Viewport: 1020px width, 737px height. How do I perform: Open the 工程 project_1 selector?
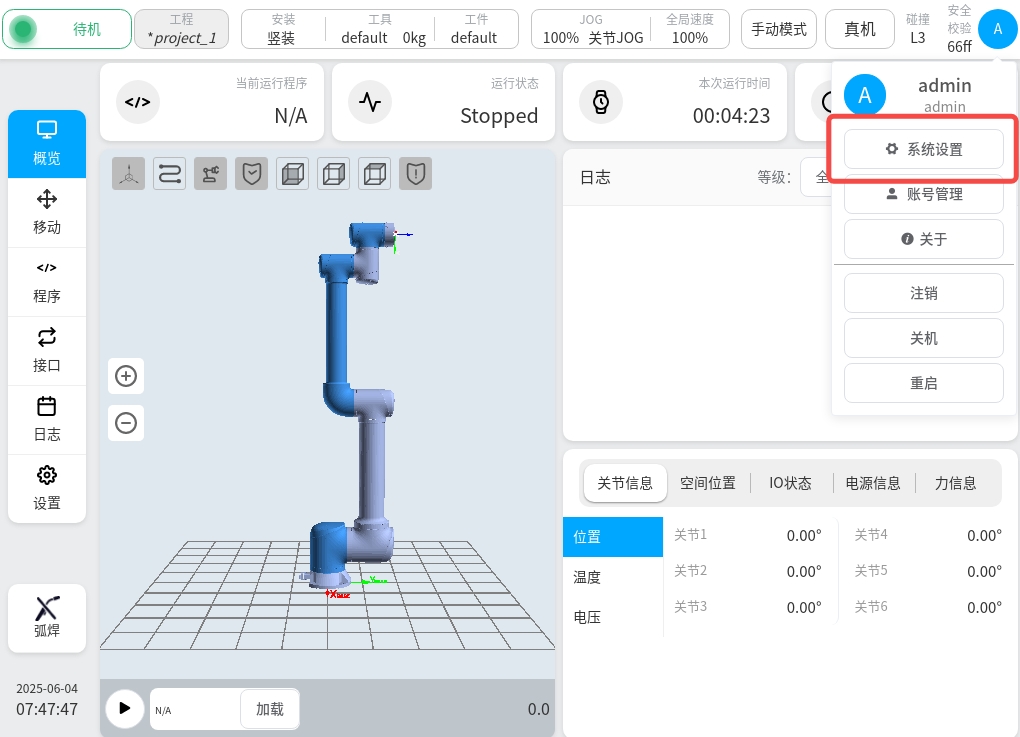pos(181,29)
